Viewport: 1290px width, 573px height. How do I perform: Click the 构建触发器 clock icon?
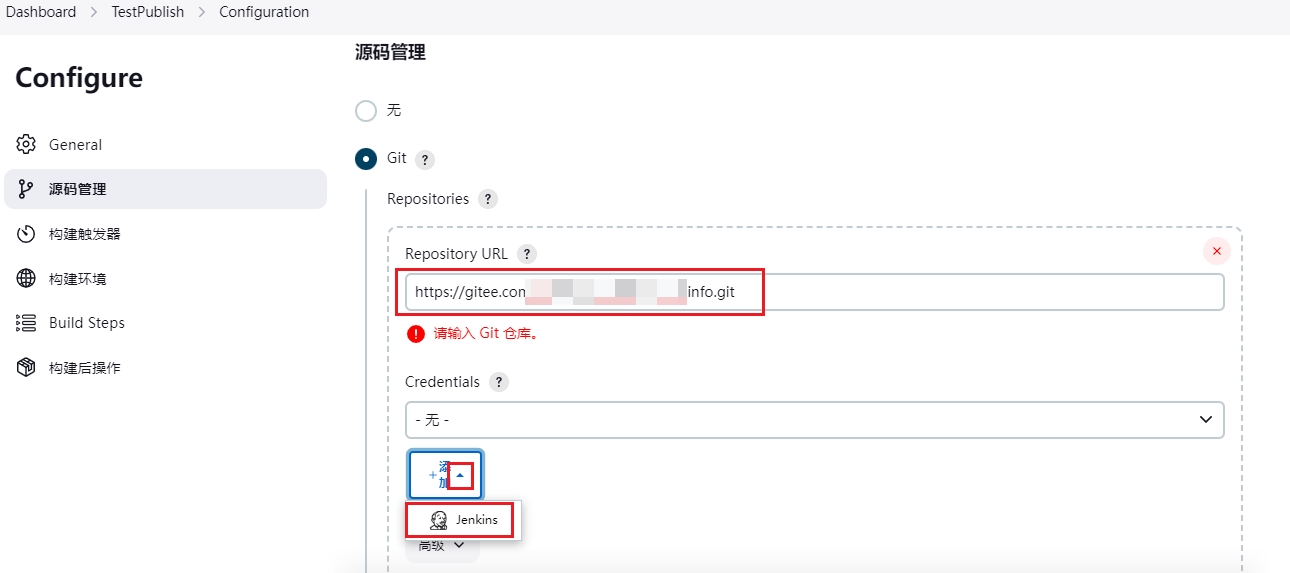pyautogui.click(x=26, y=234)
